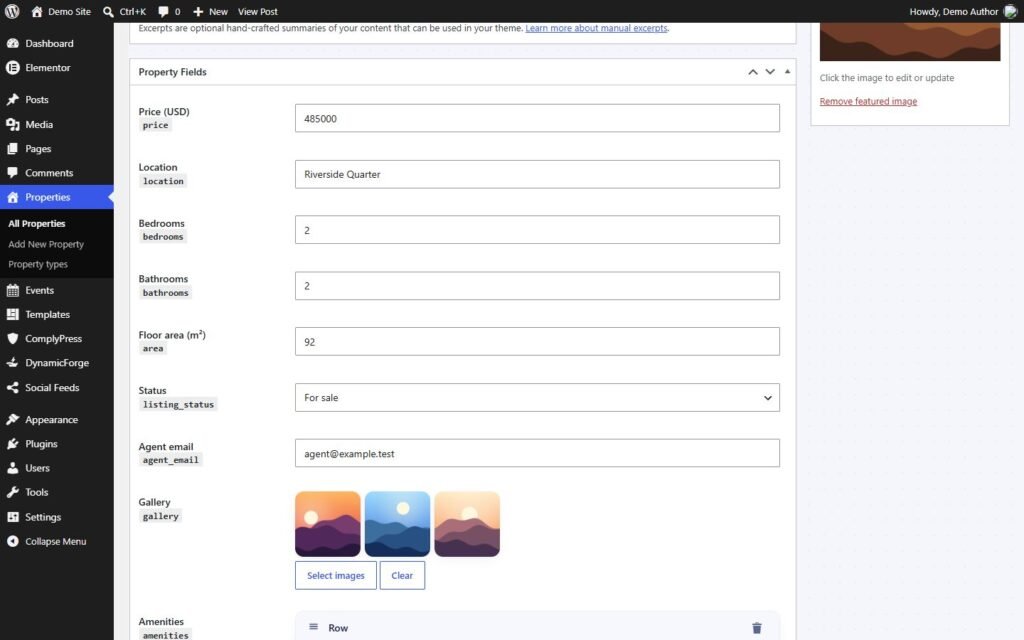Viewport: 1024px width, 640px height.
Task: Delete the amenities Row with trash icon
Action: click(757, 628)
